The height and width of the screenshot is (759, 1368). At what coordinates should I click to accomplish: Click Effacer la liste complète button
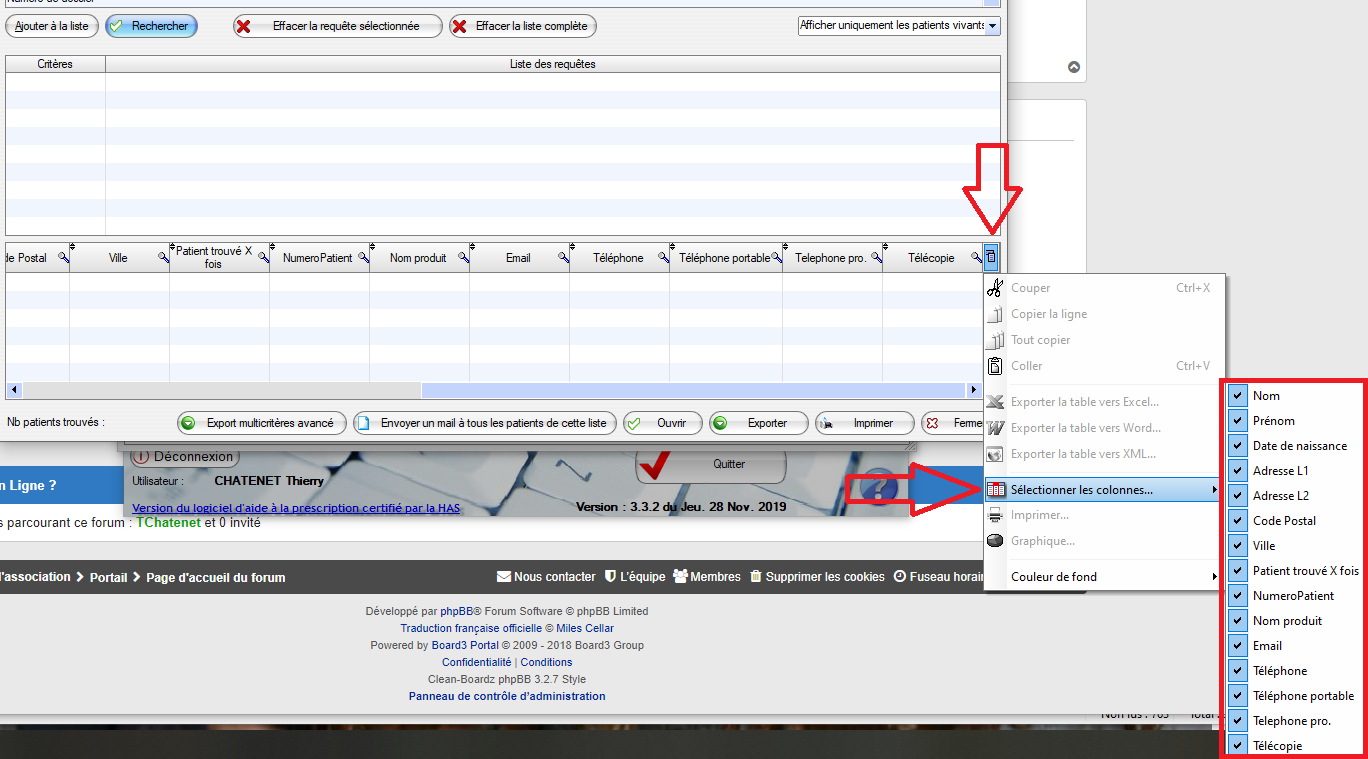523,26
